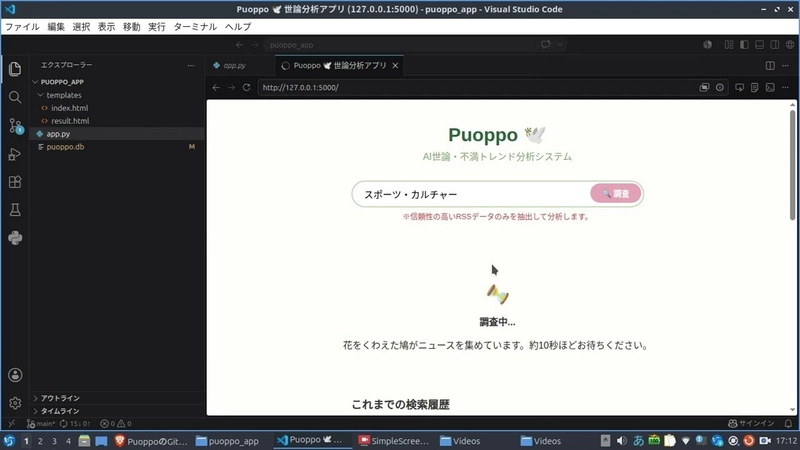Screen dimensions: 800x450
Task: Click the volume icon in system tray
Action: pos(621,441)
